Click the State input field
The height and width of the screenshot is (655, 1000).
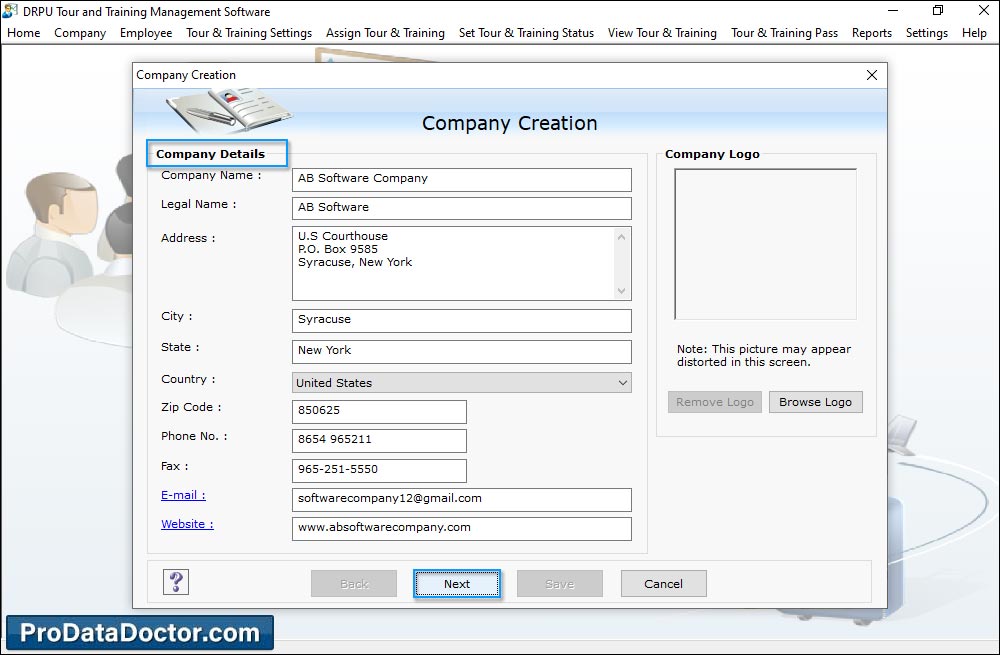(462, 351)
